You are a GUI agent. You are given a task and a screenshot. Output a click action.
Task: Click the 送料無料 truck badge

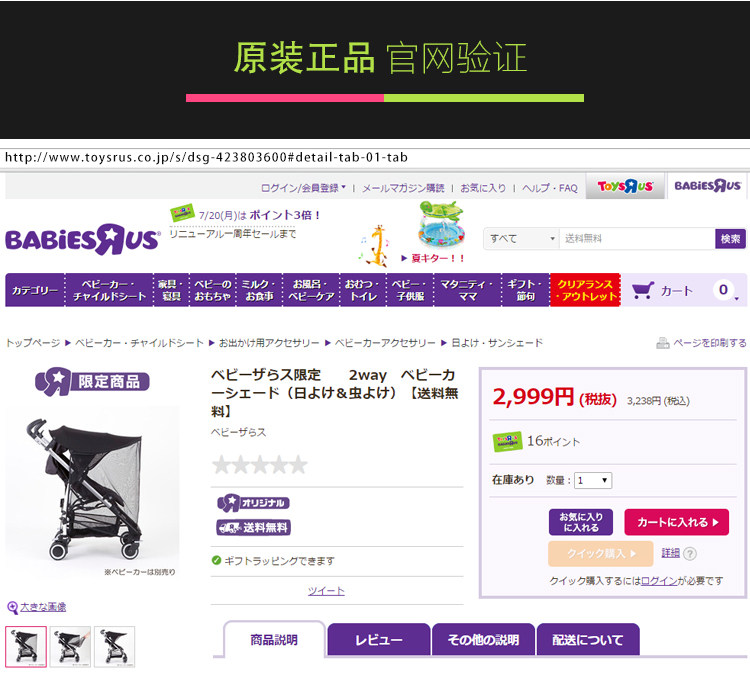(253, 527)
